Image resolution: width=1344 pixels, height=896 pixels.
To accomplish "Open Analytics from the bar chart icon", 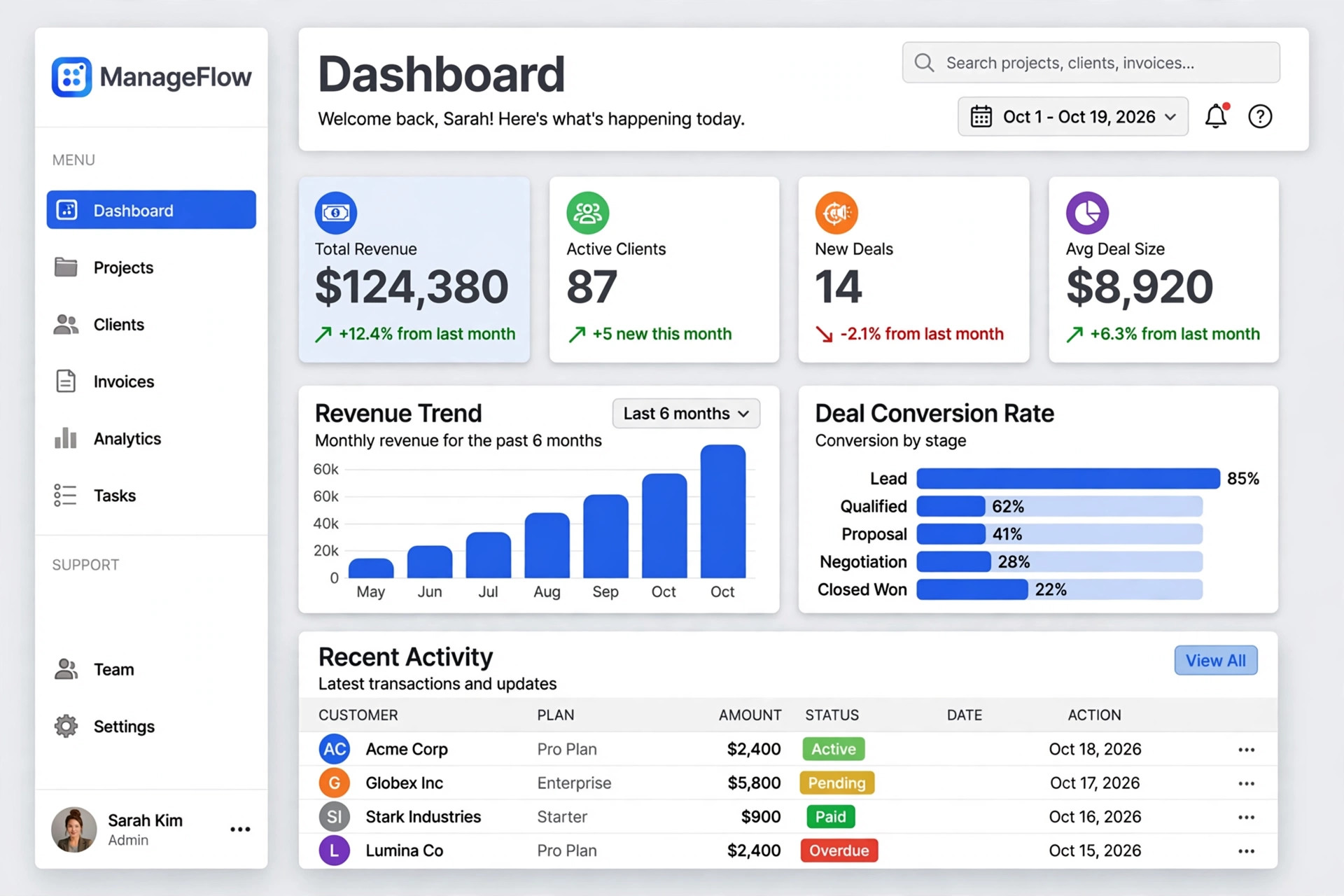I will (66, 438).
